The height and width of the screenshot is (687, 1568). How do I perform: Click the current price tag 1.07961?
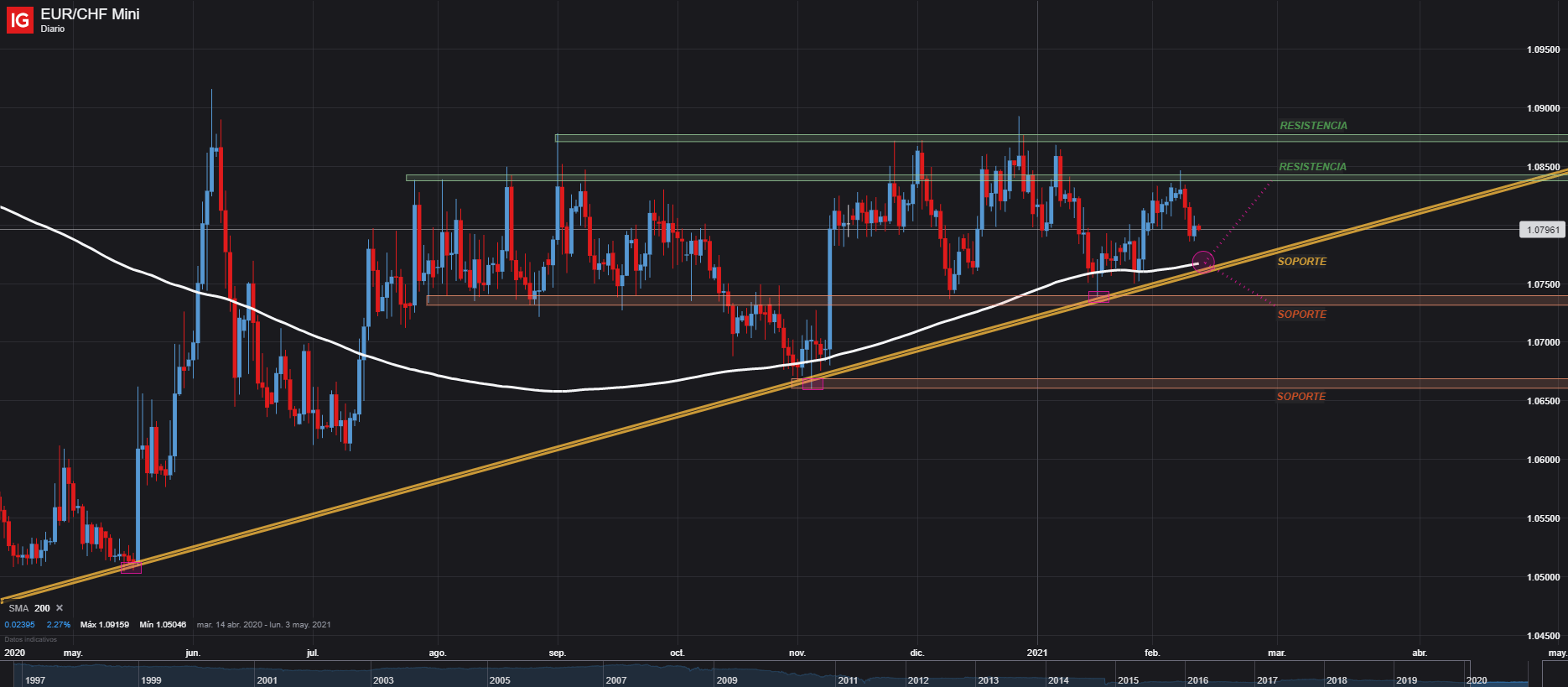1543,230
